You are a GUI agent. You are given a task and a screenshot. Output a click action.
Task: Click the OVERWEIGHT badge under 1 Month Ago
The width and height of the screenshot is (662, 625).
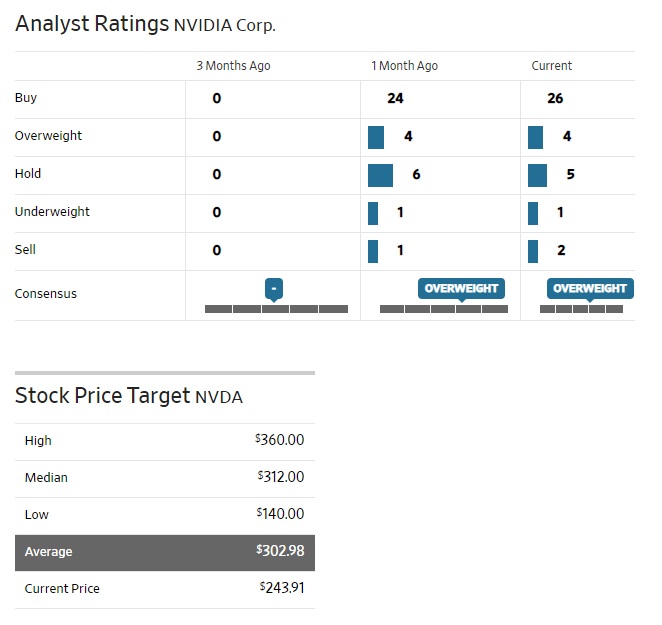461,288
